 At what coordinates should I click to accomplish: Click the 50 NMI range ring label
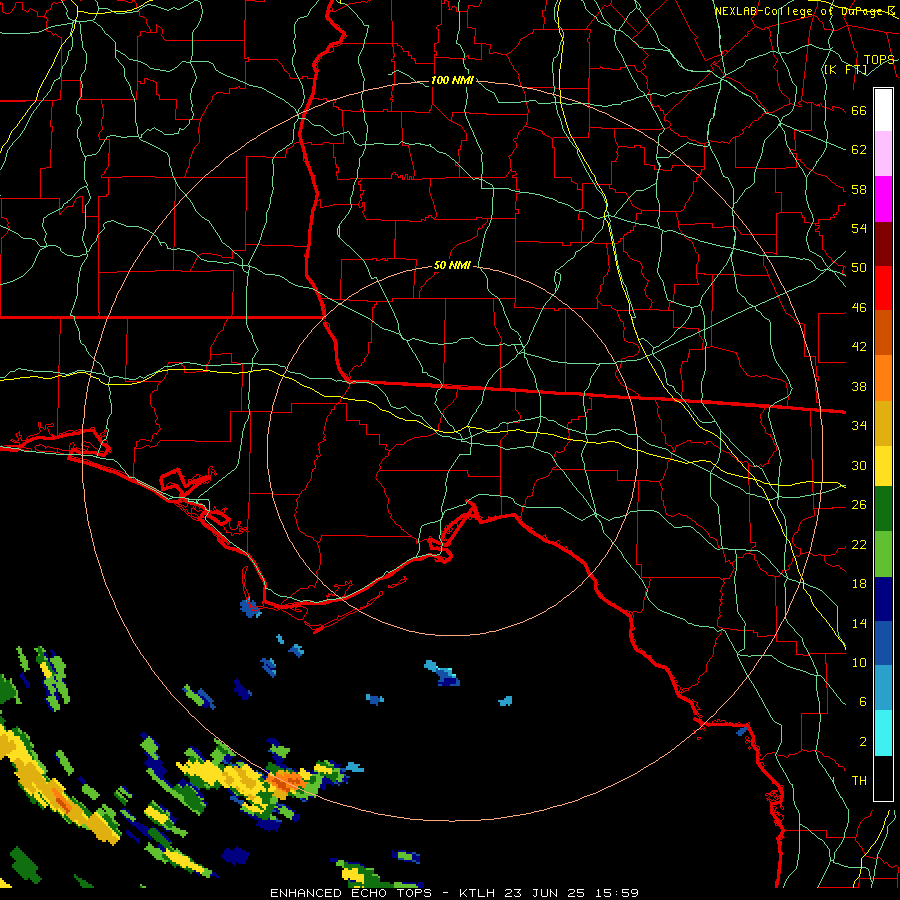point(452,265)
